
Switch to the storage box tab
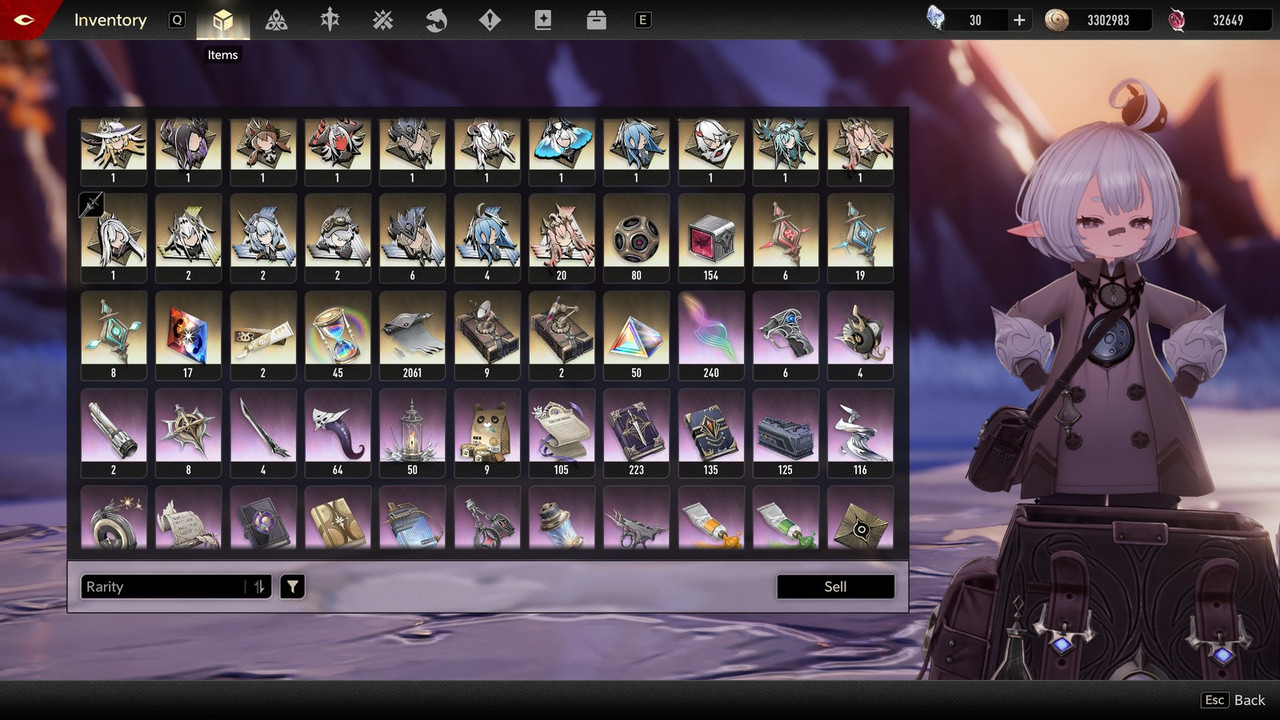597,20
